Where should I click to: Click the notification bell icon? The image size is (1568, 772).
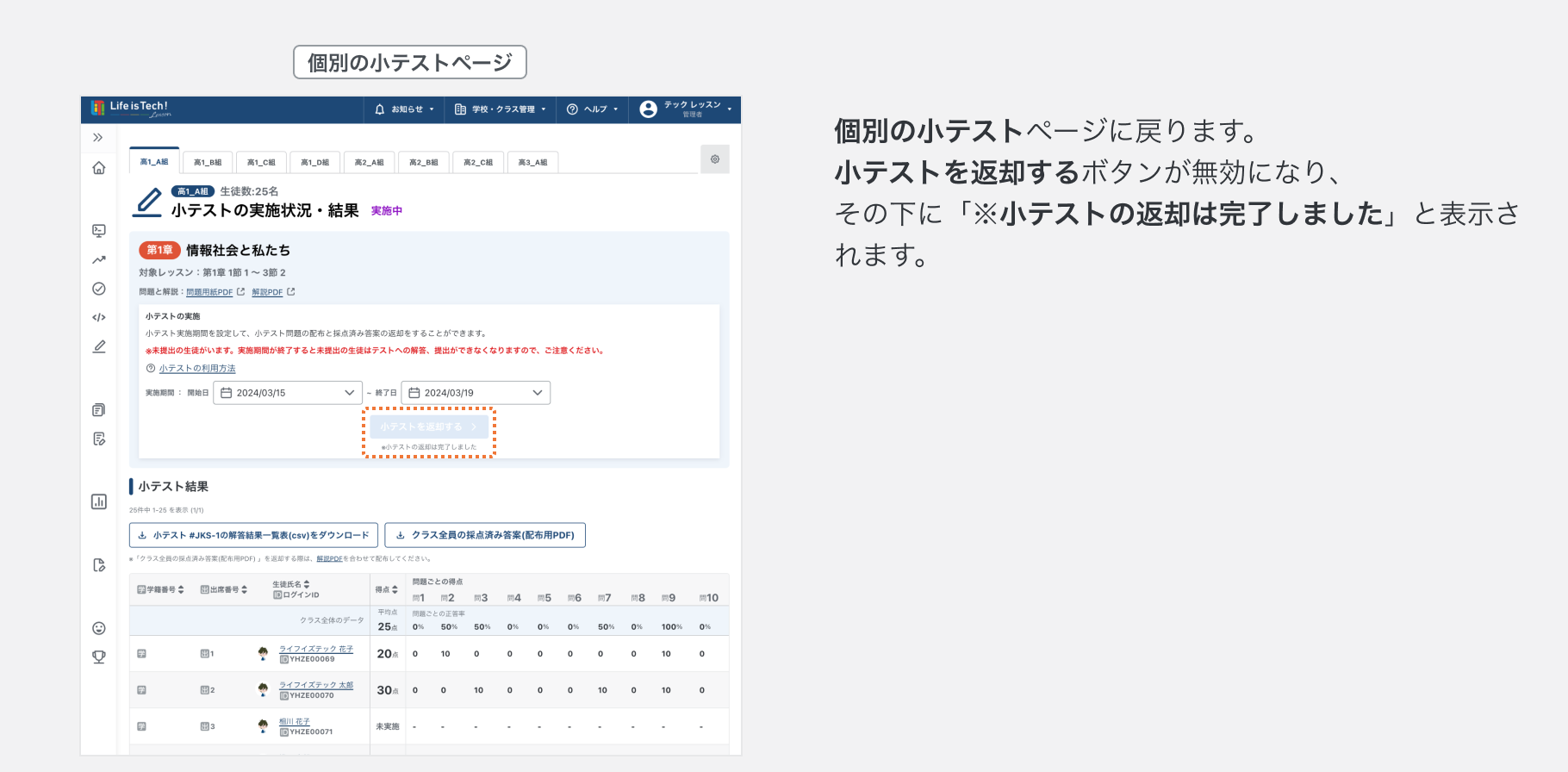coord(380,109)
